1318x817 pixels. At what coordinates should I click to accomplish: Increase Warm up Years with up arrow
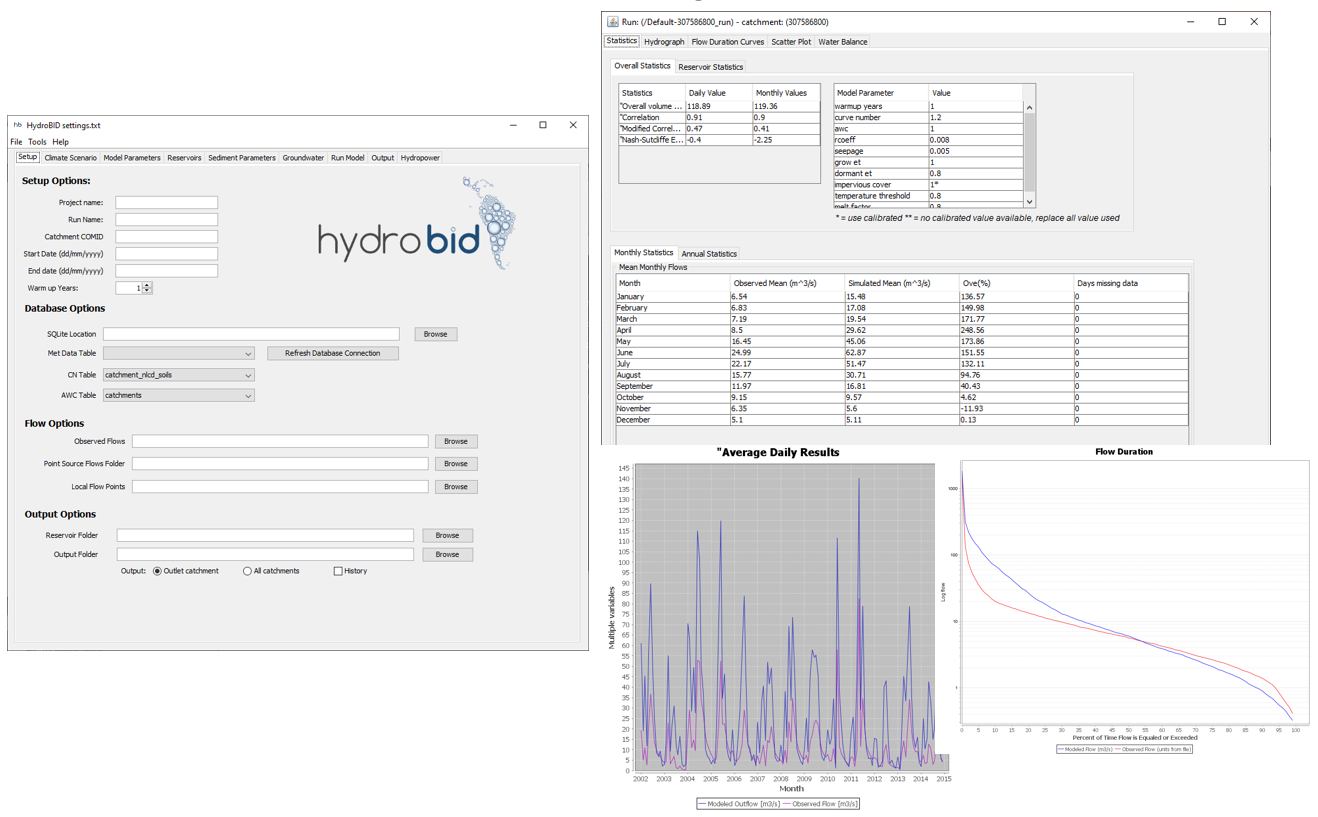point(147,285)
